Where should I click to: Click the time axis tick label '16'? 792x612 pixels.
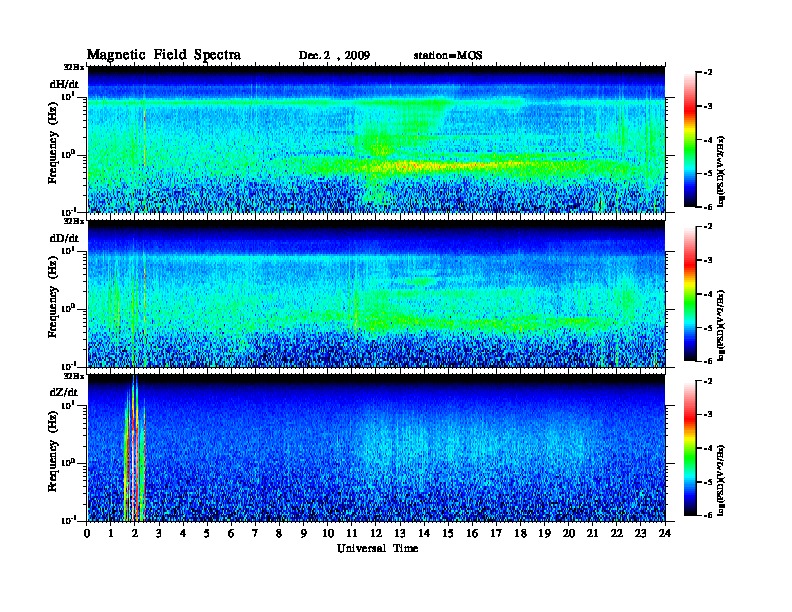click(x=472, y=534)
